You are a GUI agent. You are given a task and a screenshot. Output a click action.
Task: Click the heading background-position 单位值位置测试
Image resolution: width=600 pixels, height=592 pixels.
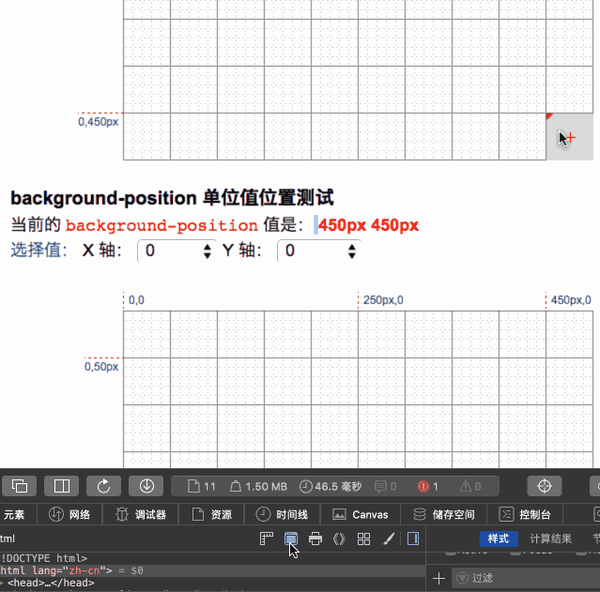172,198
